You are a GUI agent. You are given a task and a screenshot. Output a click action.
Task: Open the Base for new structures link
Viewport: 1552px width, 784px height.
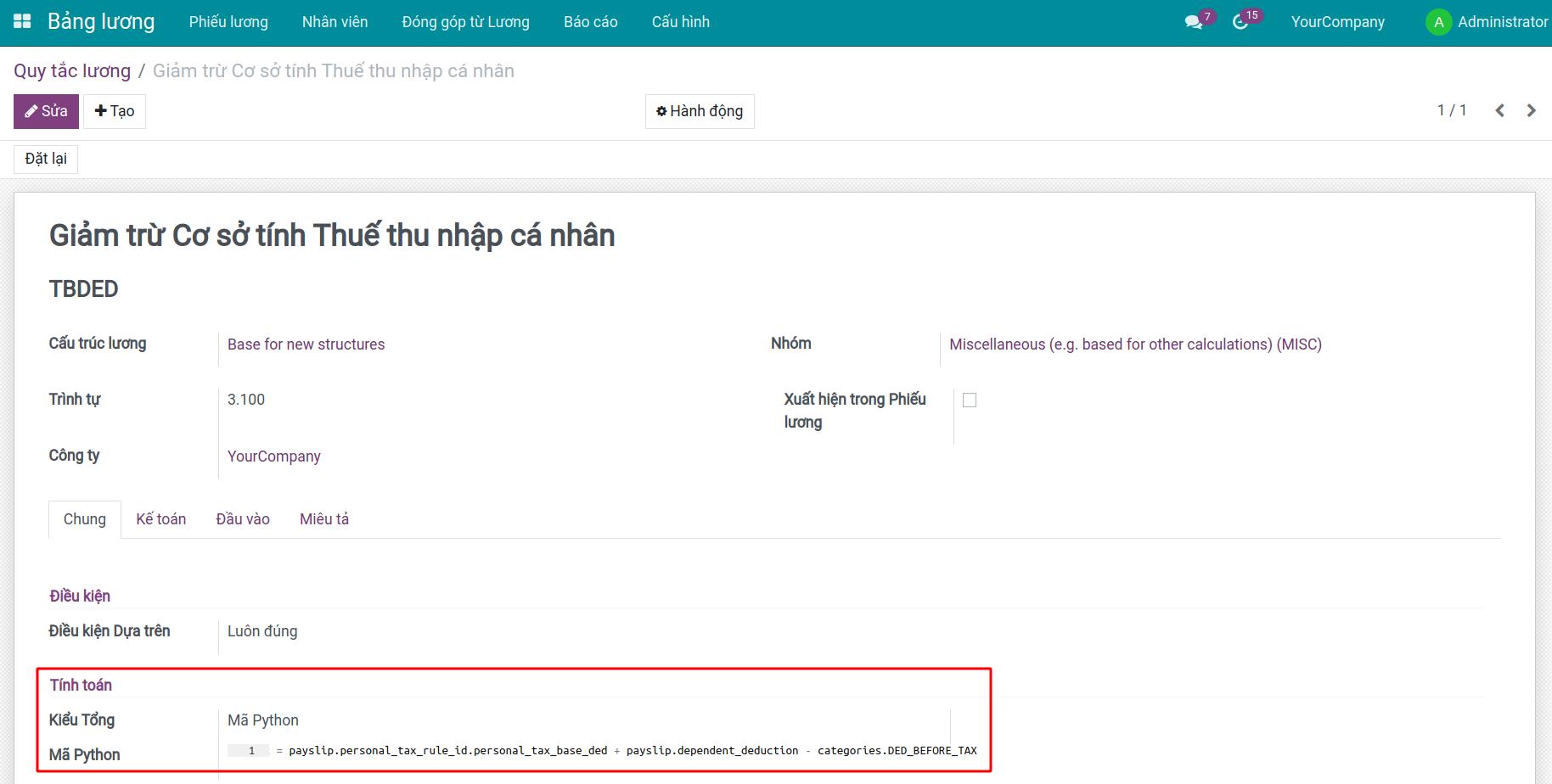pyautogui.click(x=306, y=344)
